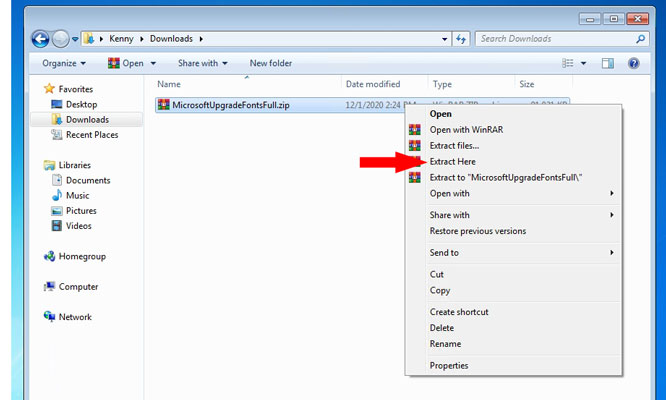Expand arrow after Downloads in address bar

(201, 39)
